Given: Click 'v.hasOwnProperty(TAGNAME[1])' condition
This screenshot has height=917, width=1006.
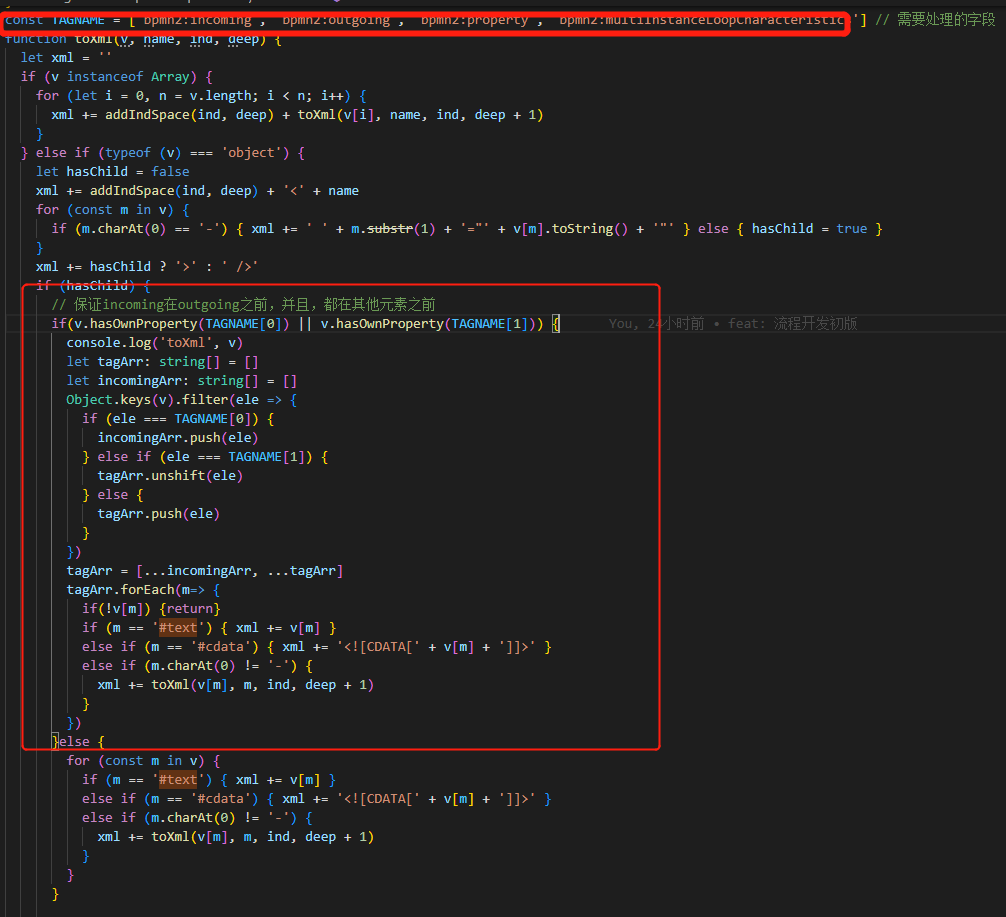Looking at the screenshot, I should 428,324.
